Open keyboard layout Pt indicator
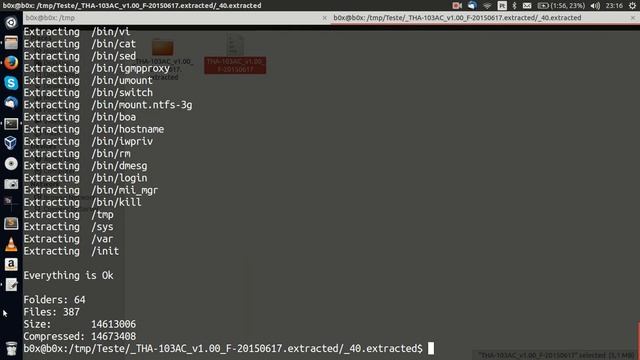640x360 pixels. point(502,5)
